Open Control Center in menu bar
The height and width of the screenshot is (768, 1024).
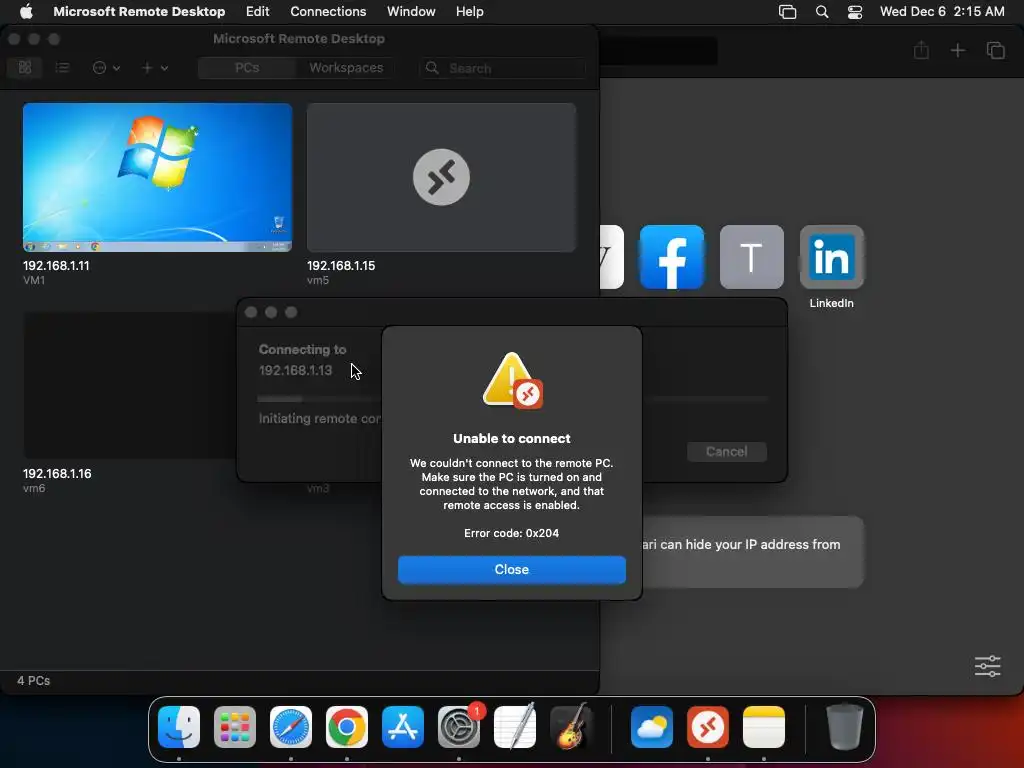(x=855, y=12)
